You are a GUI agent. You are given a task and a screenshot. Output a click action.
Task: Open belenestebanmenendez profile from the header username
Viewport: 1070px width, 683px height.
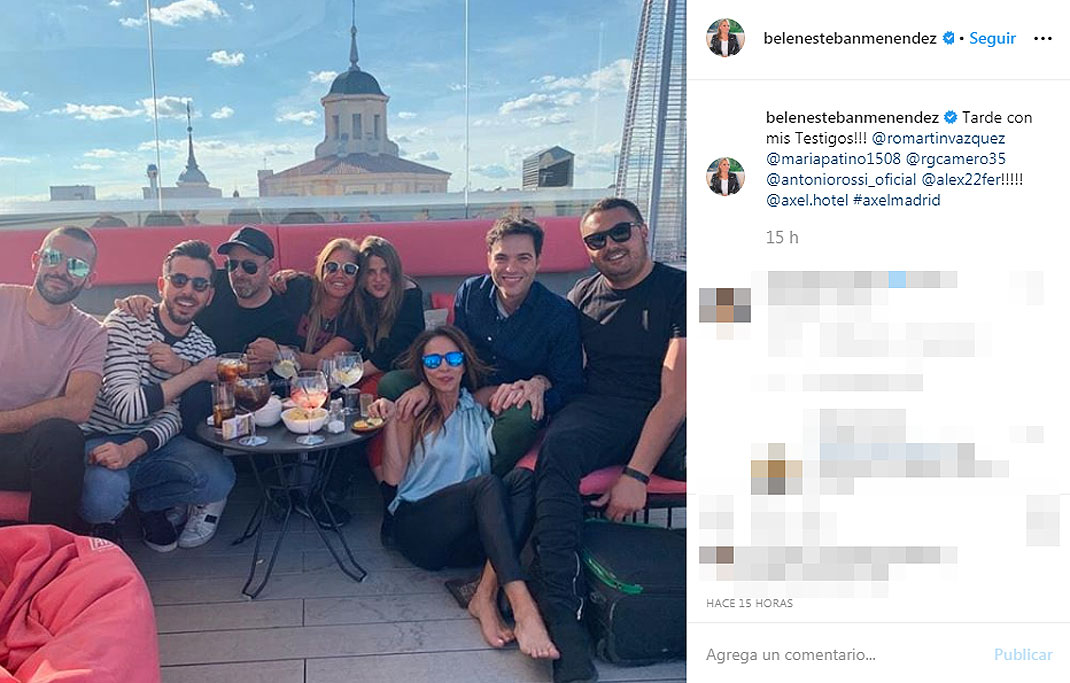(850, 38)
